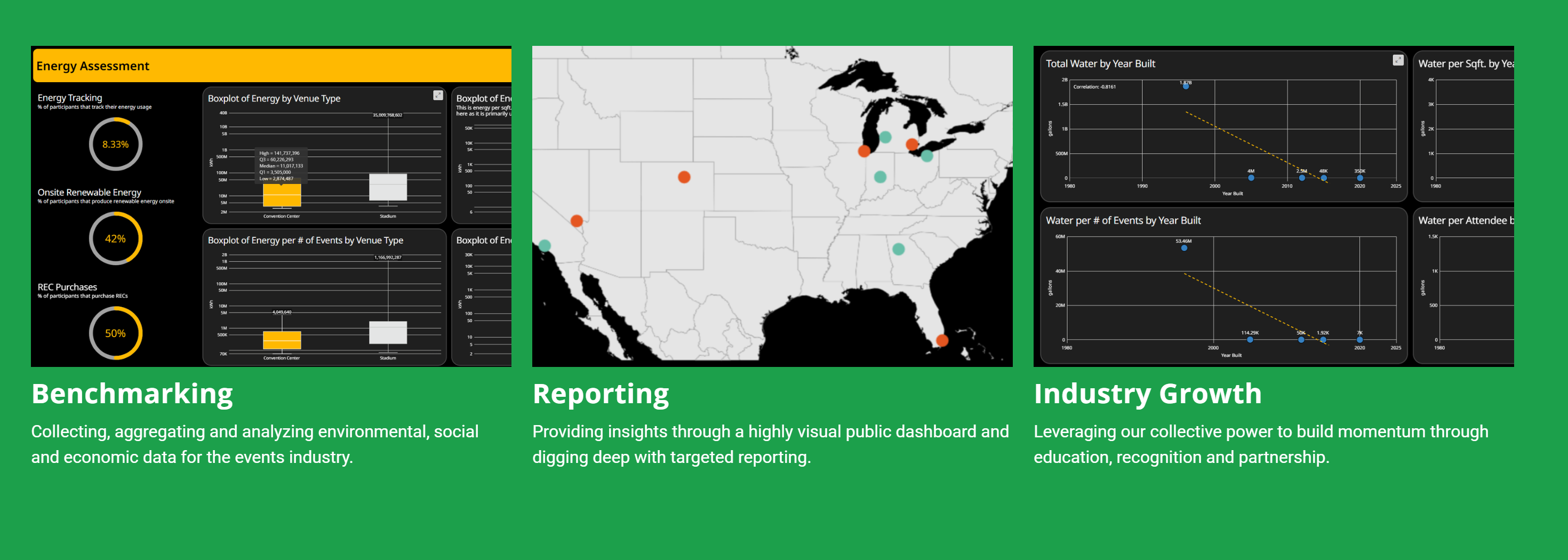Select the 50% REC Purchases gauge

click(115, 333)
